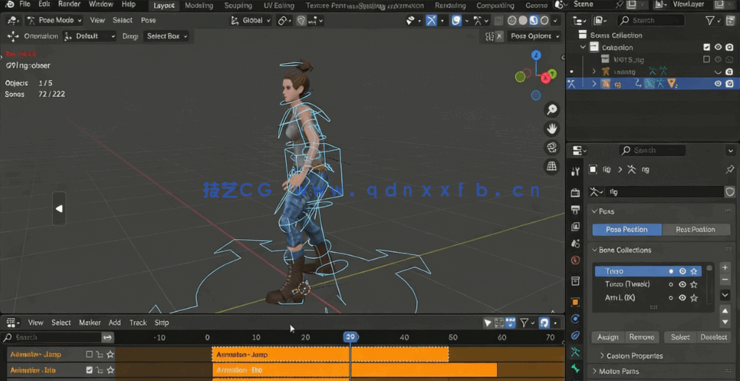This screenshot has height=381, width=740.
Task: Open the Pose Mode dropdown
Action: point(54,20)
